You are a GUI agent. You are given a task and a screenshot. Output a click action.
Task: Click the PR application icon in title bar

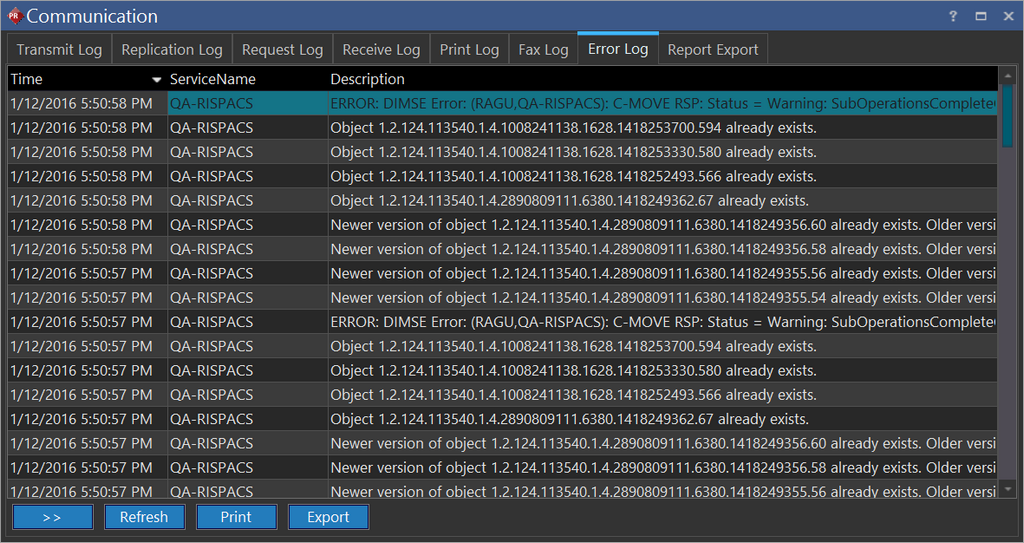[x=14, y=16]
